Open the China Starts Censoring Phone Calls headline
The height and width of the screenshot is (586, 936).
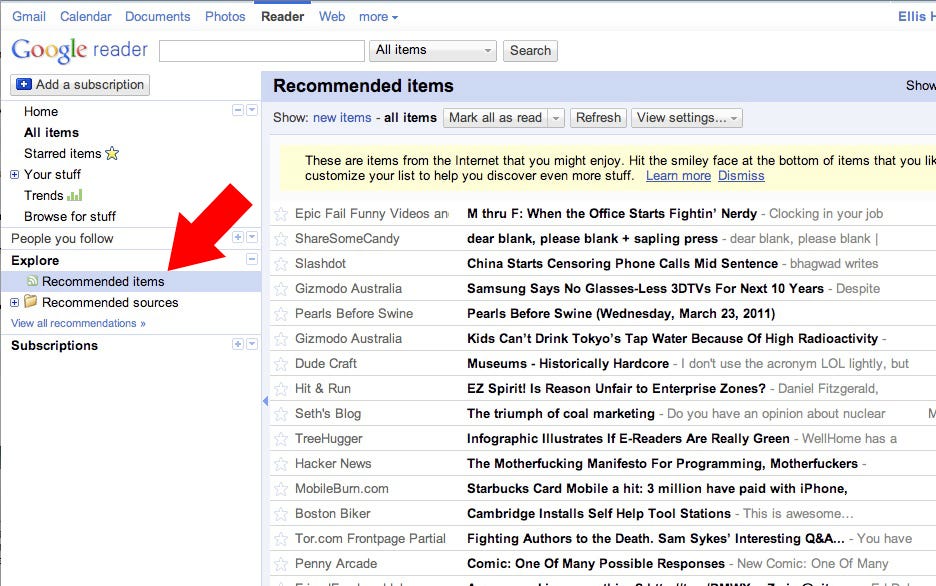click(623, 264)
